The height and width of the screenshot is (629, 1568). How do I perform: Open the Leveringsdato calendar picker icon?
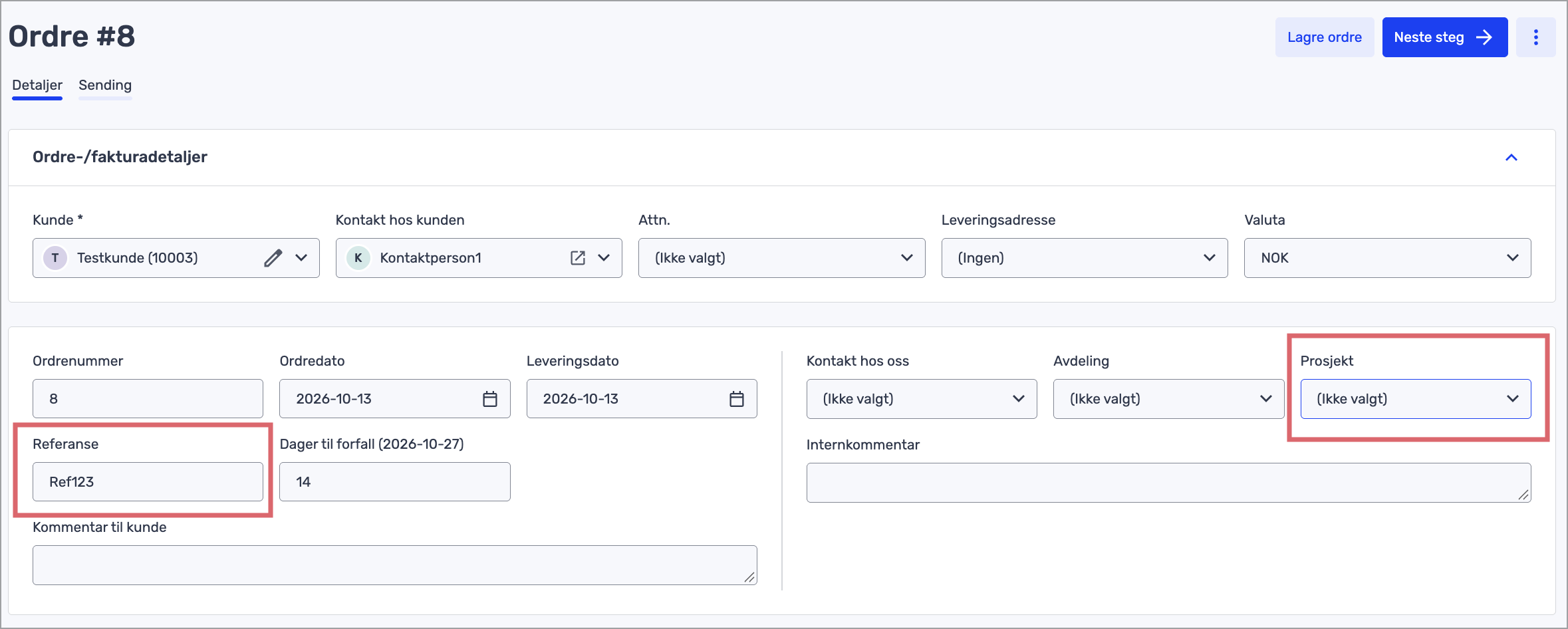click(x=737, y=399)
